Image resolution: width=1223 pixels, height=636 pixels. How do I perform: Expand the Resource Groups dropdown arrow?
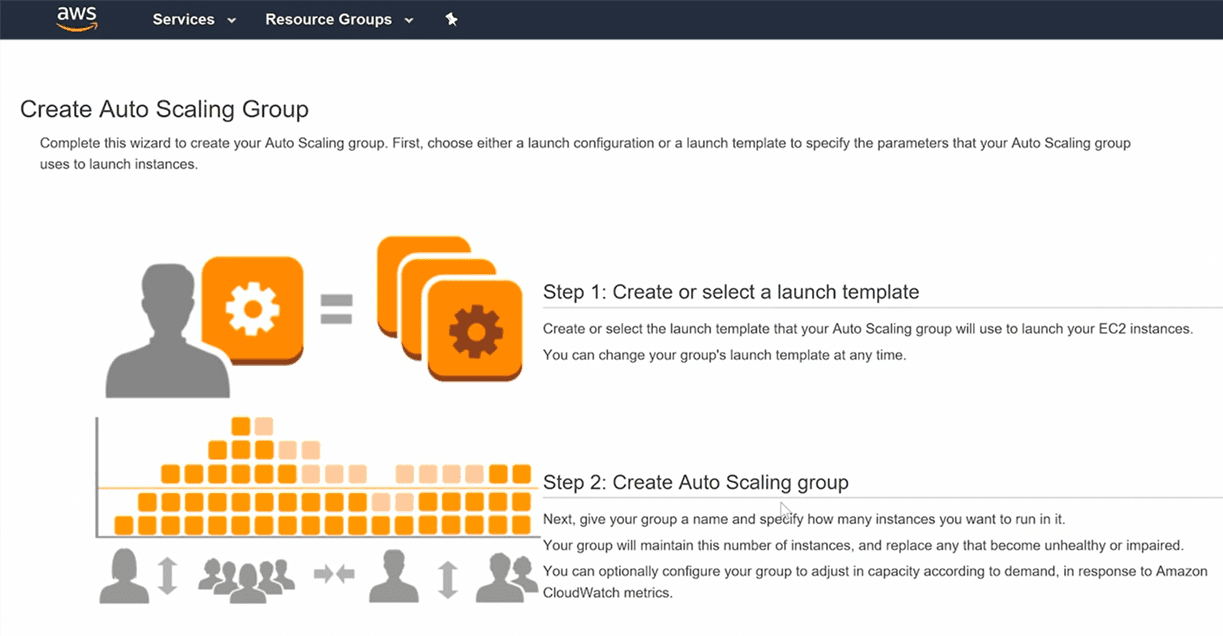(x=408, y=20)
